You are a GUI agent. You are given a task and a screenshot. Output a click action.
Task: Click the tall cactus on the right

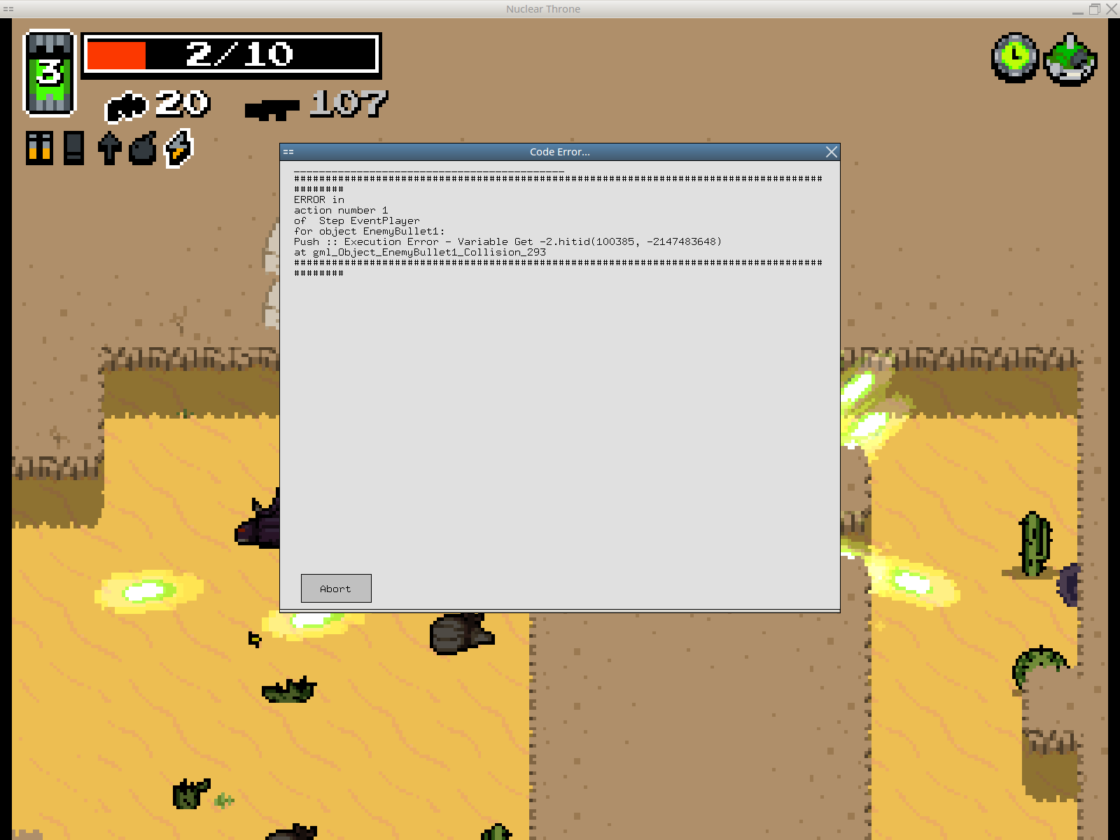[x=1034, y=544]
